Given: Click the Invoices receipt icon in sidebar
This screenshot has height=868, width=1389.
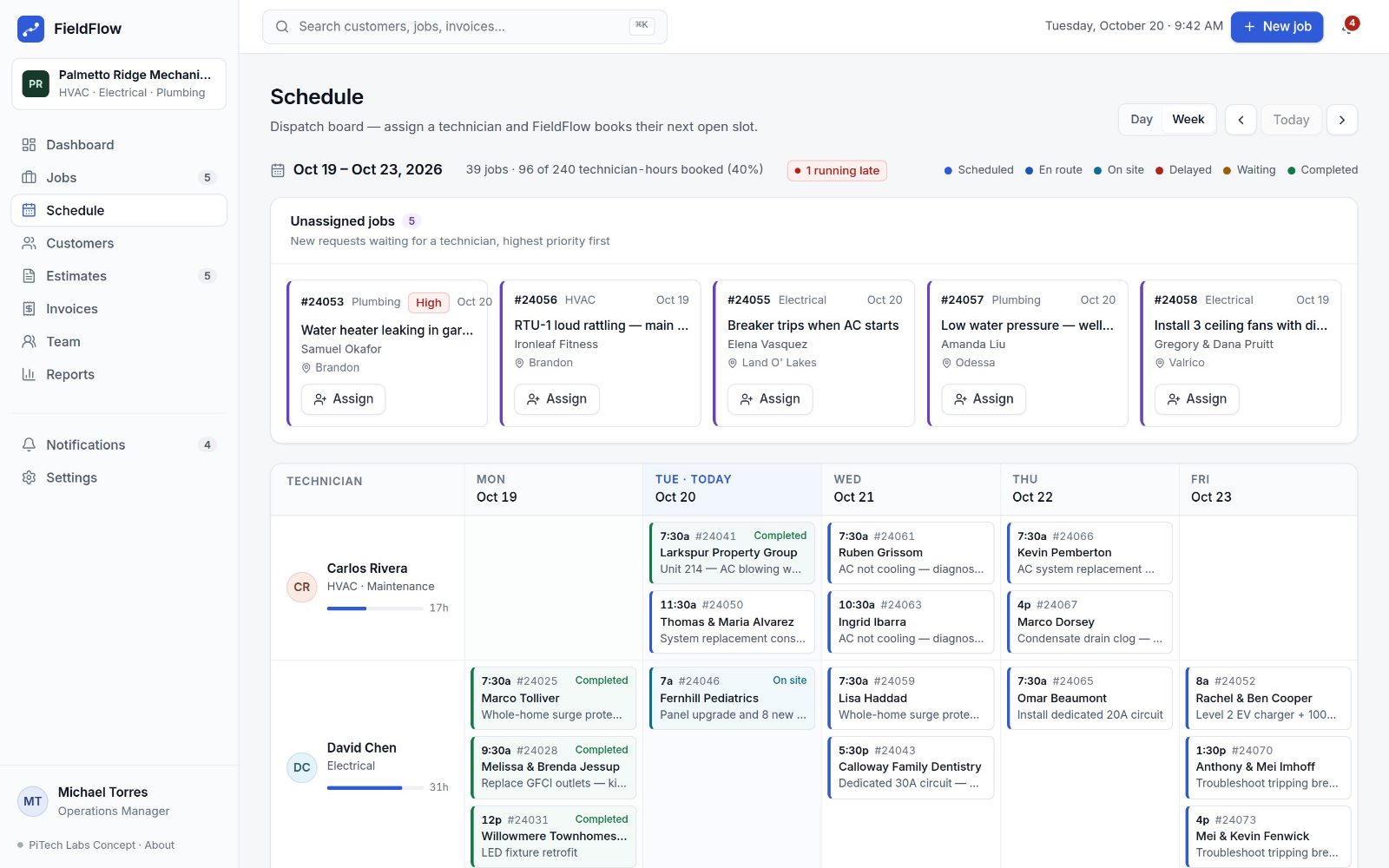Looking at the screenshot, I should click(29, 309).
